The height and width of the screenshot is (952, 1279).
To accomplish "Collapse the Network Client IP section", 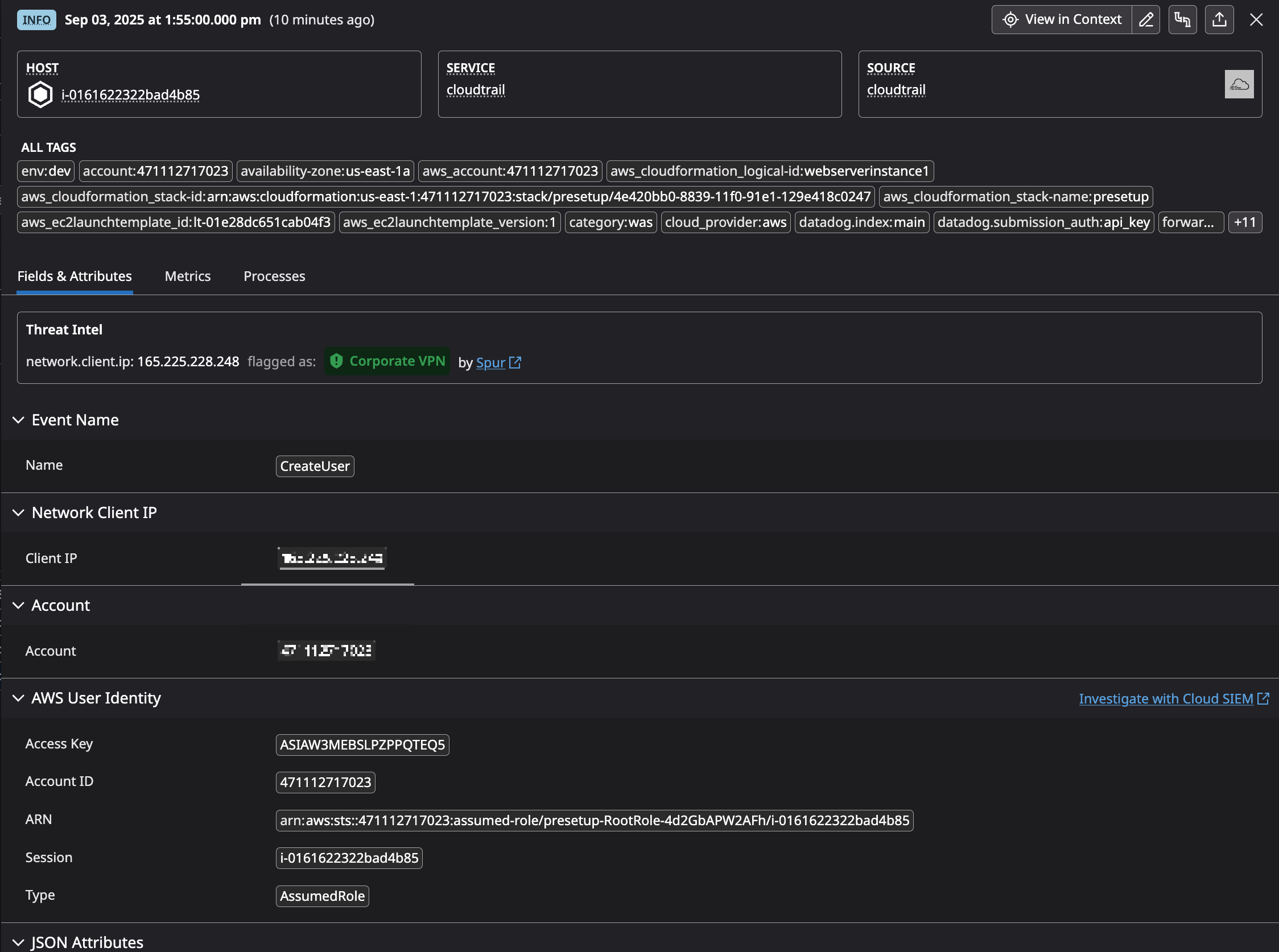I will point(18,513).
